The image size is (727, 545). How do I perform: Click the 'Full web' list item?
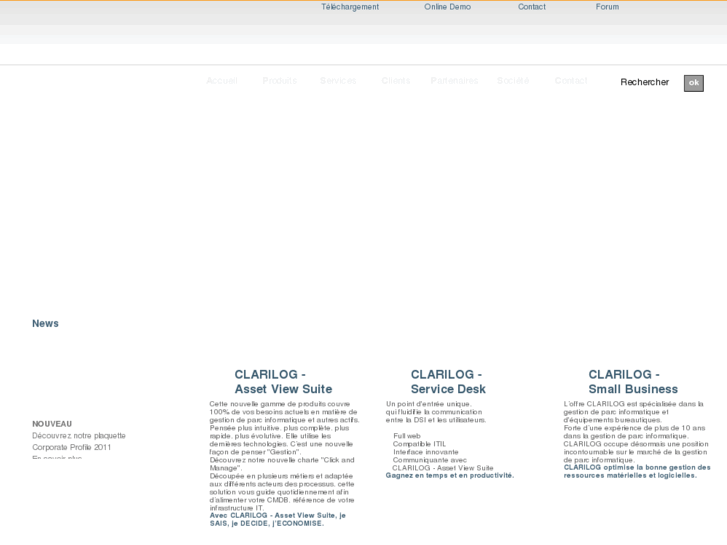[407, 436]
